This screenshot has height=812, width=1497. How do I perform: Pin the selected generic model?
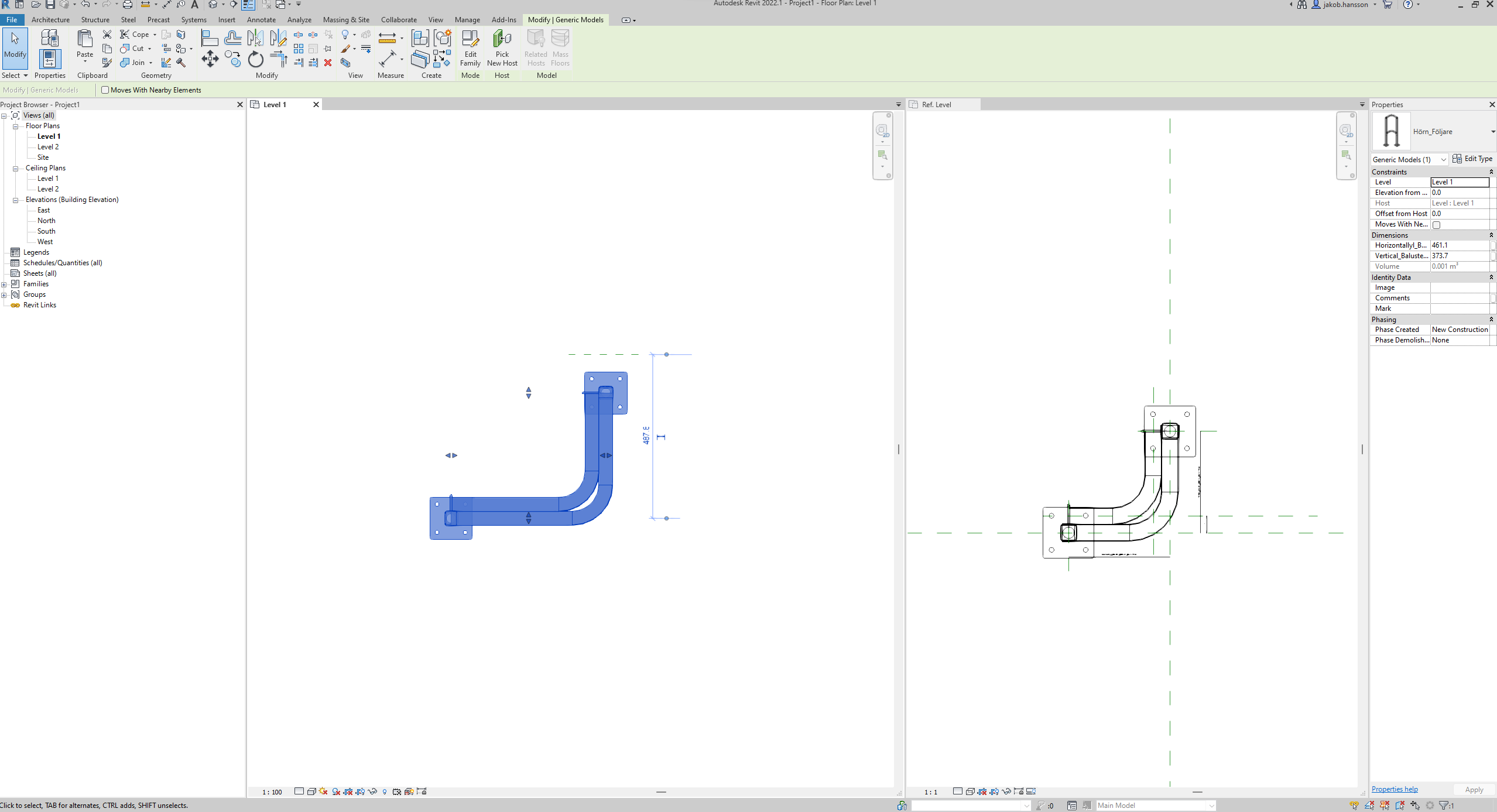328,49
